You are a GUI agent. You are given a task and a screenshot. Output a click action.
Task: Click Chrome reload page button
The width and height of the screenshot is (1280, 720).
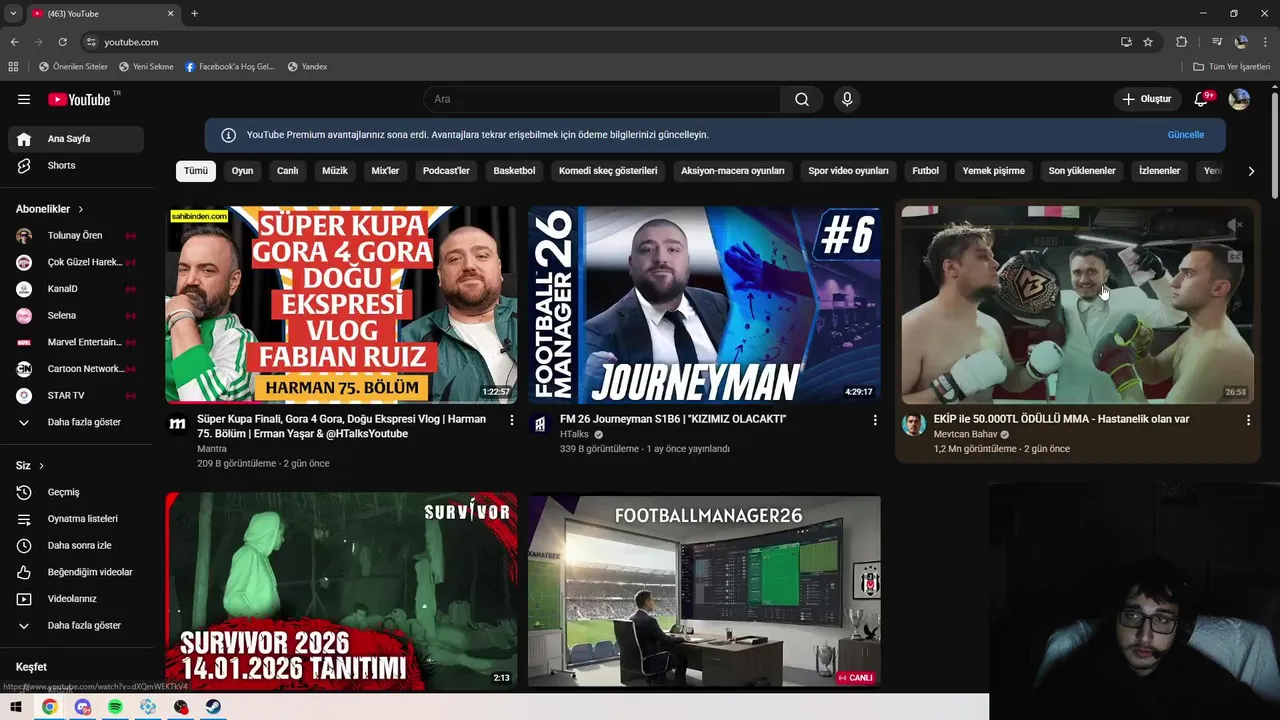click(62, 42)
